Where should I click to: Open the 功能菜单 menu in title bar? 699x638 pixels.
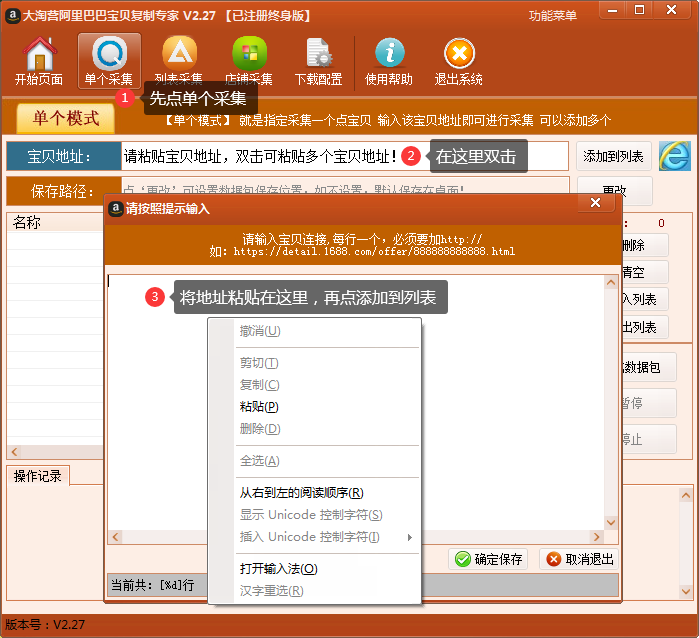pos(553,16)
